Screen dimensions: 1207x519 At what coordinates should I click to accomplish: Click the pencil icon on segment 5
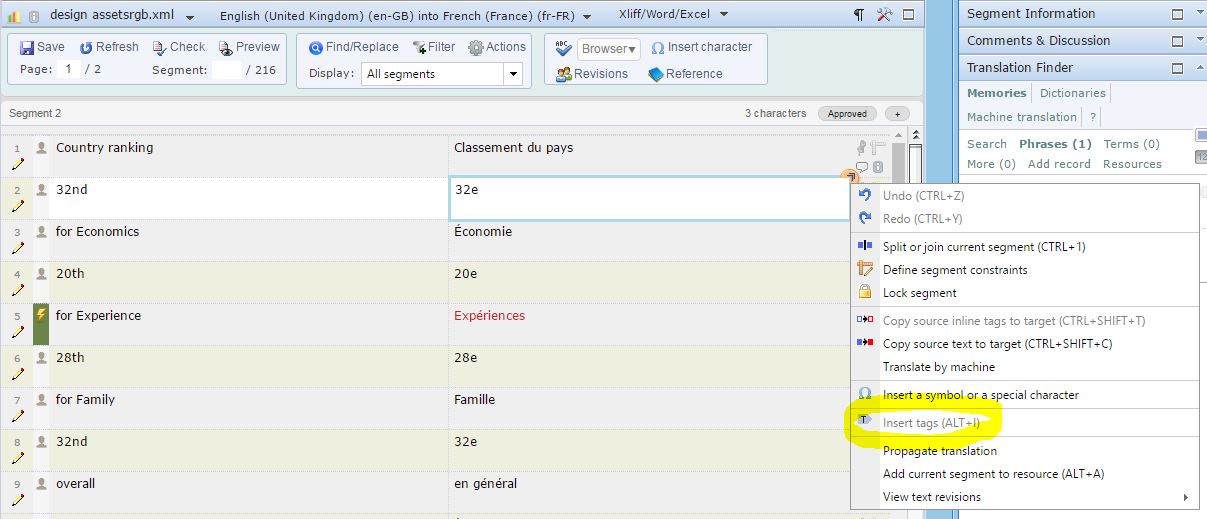tap(17, 332)
